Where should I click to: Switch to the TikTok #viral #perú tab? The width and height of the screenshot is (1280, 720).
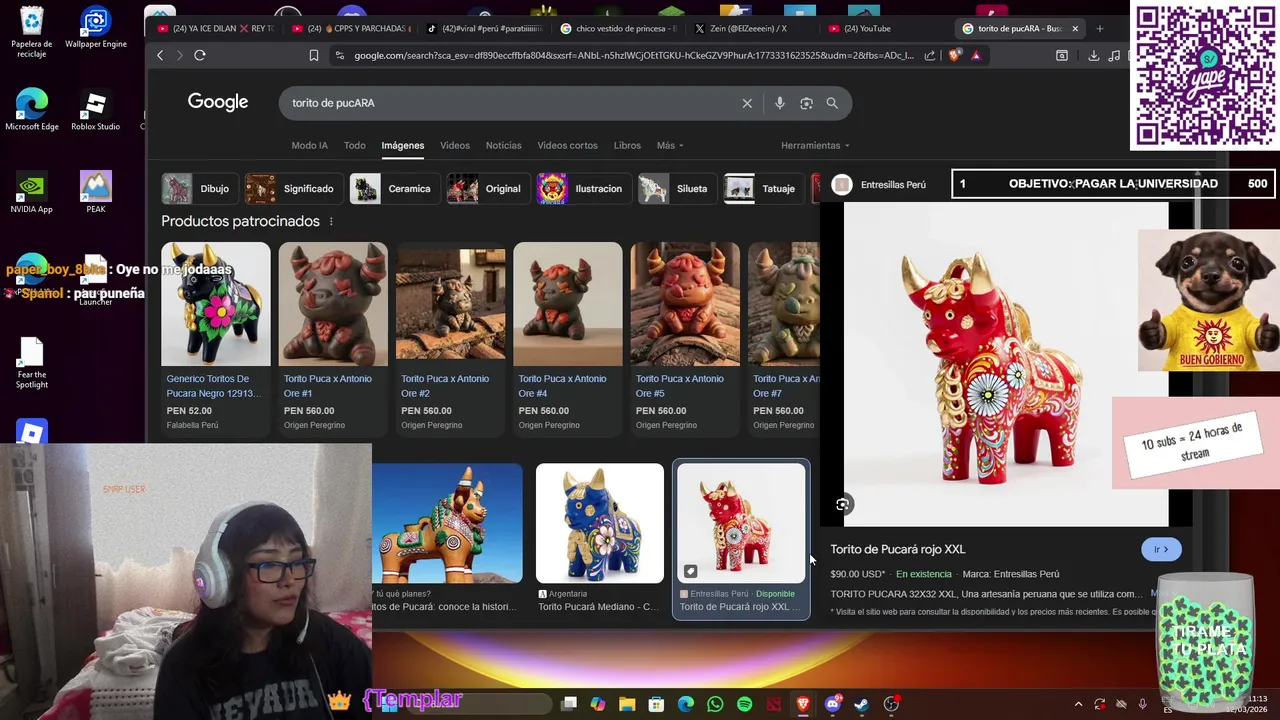point(485,28)
